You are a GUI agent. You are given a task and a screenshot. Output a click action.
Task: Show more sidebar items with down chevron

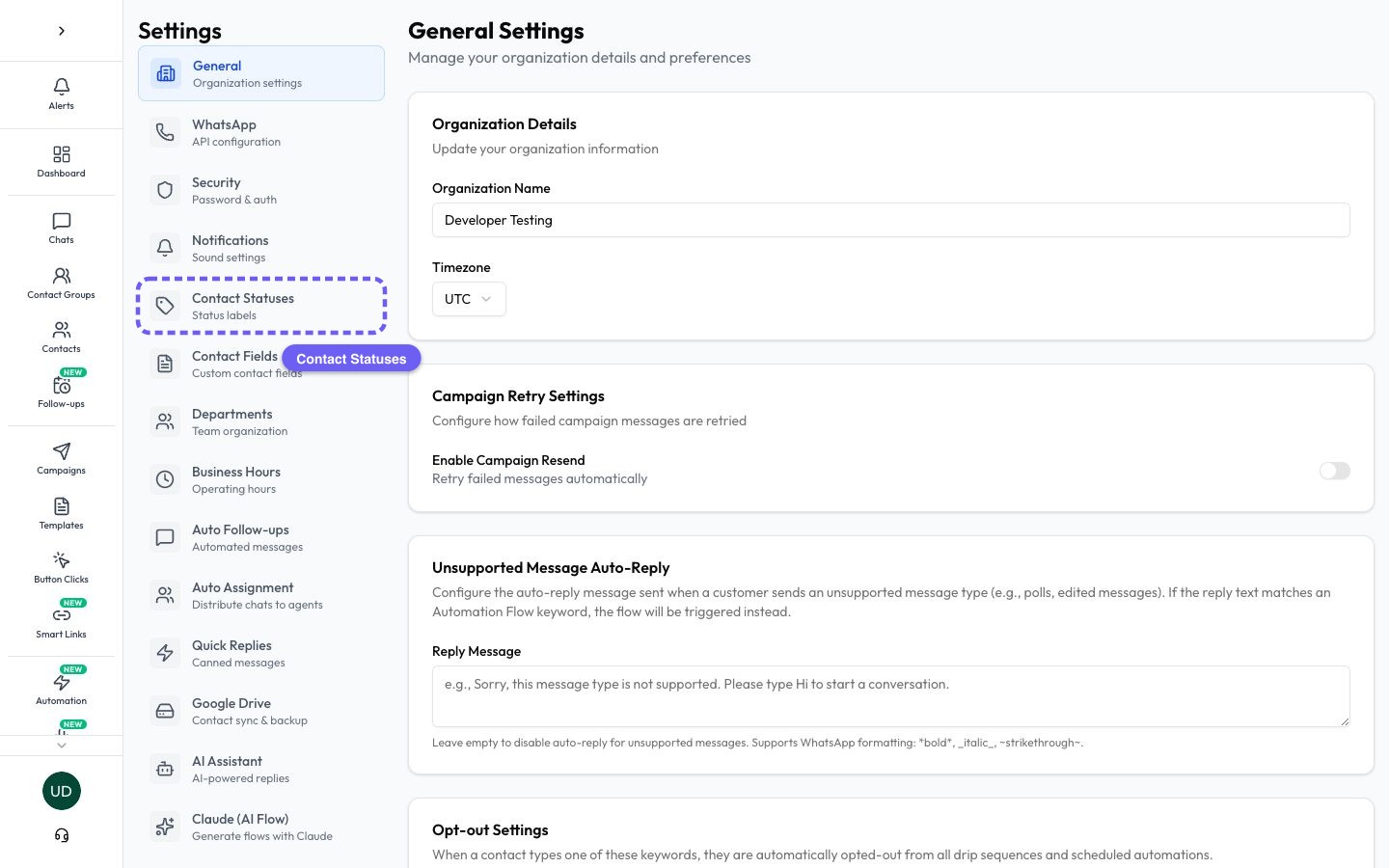point(62,745)
